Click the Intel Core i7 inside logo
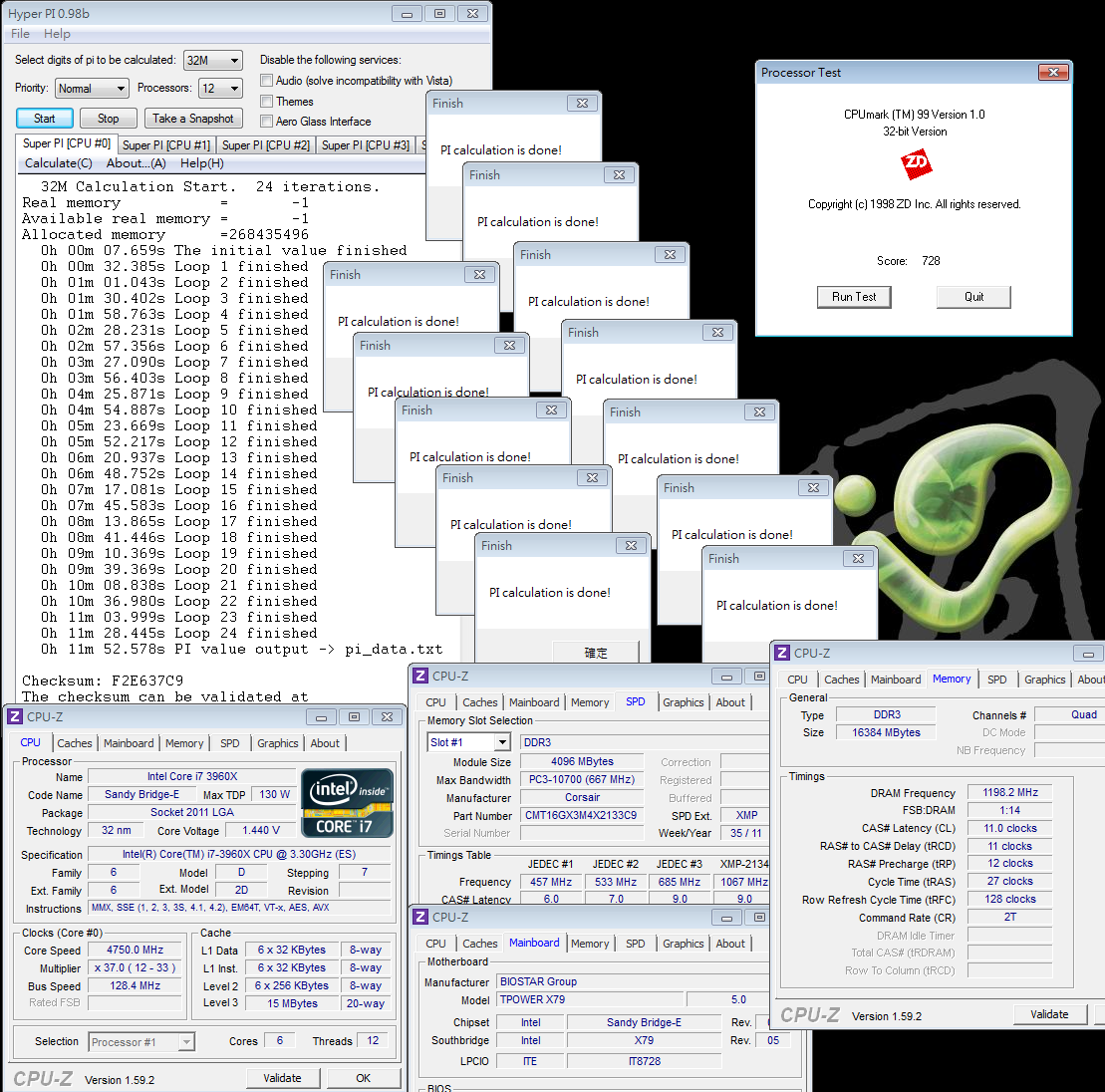This screenshot has width=1105, height=1092. 348,803
